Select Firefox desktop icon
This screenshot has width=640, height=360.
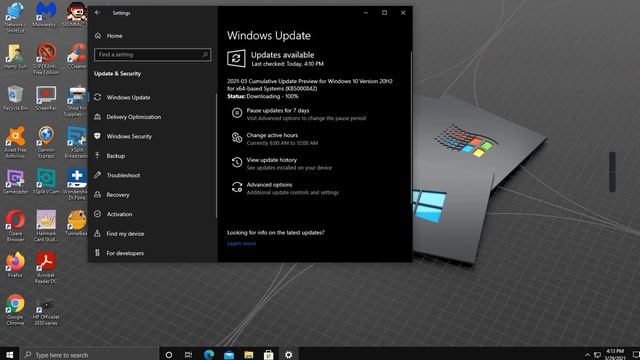pos(15,265)
